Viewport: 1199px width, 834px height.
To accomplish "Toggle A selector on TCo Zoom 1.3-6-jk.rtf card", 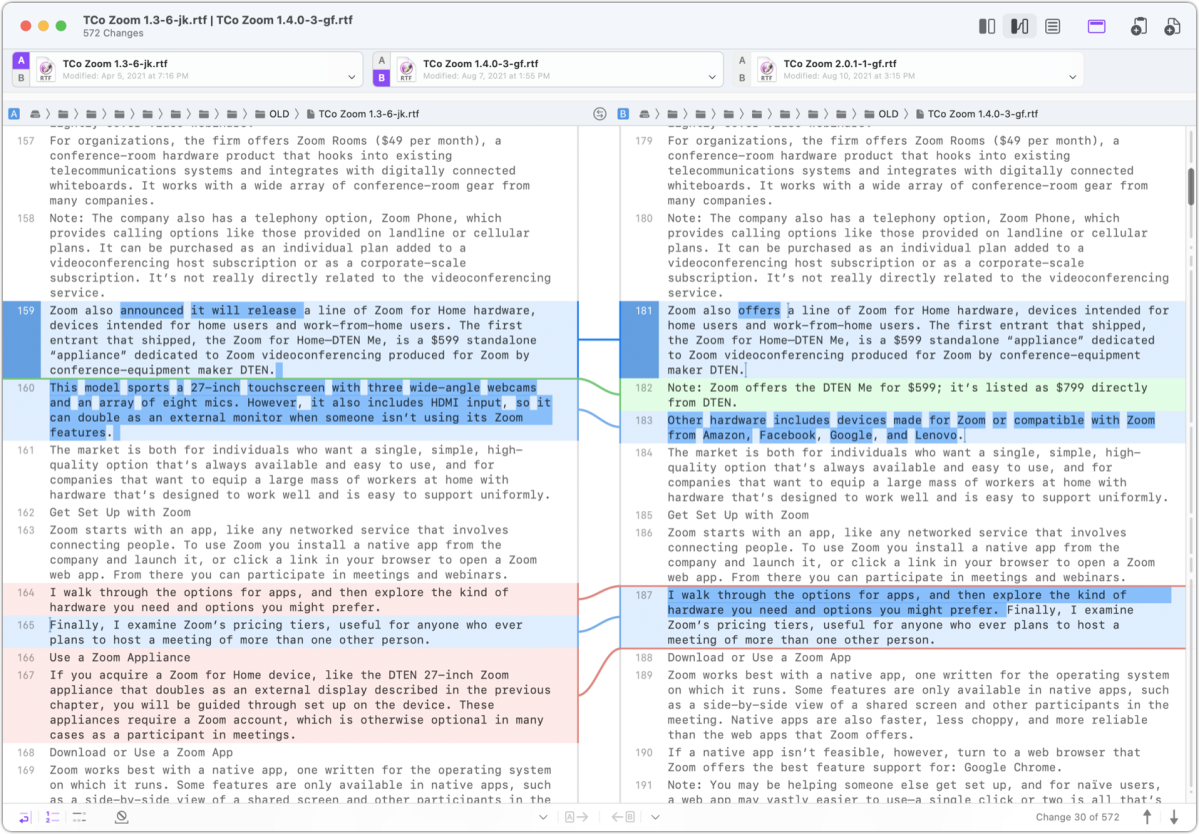I will [x=21, y=60].
